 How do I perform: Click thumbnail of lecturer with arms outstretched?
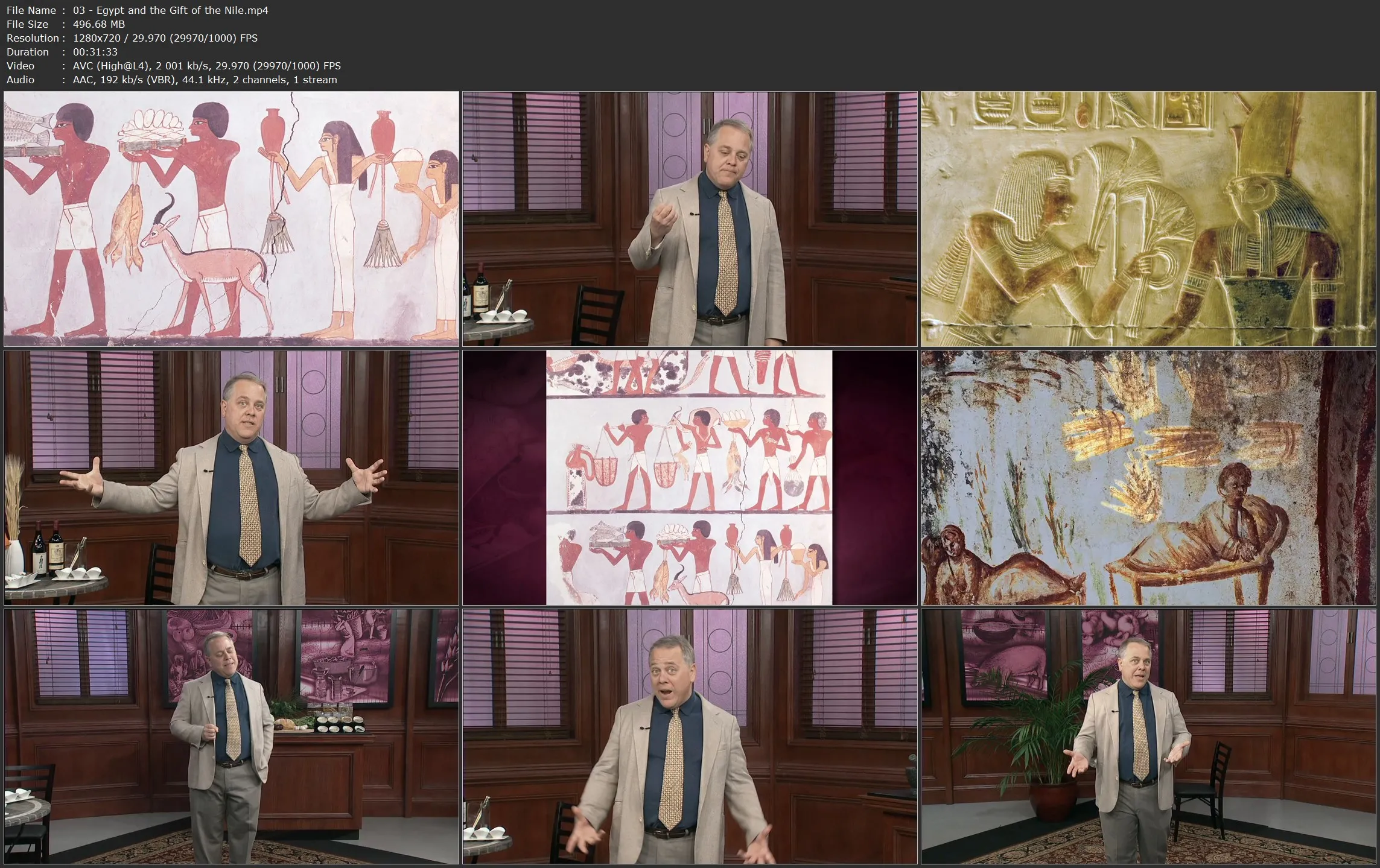click(x=232, y=478)
